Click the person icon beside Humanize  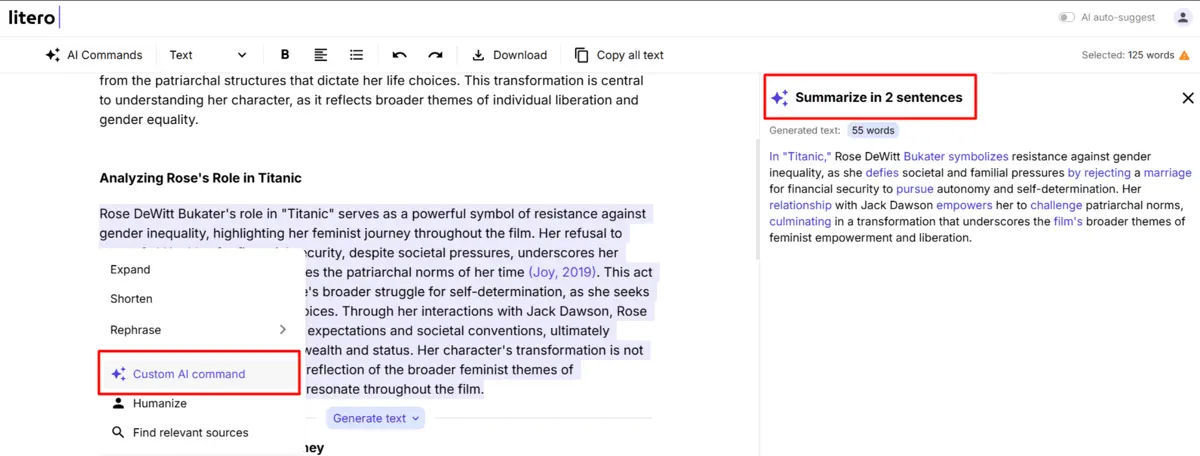(118, 403)
